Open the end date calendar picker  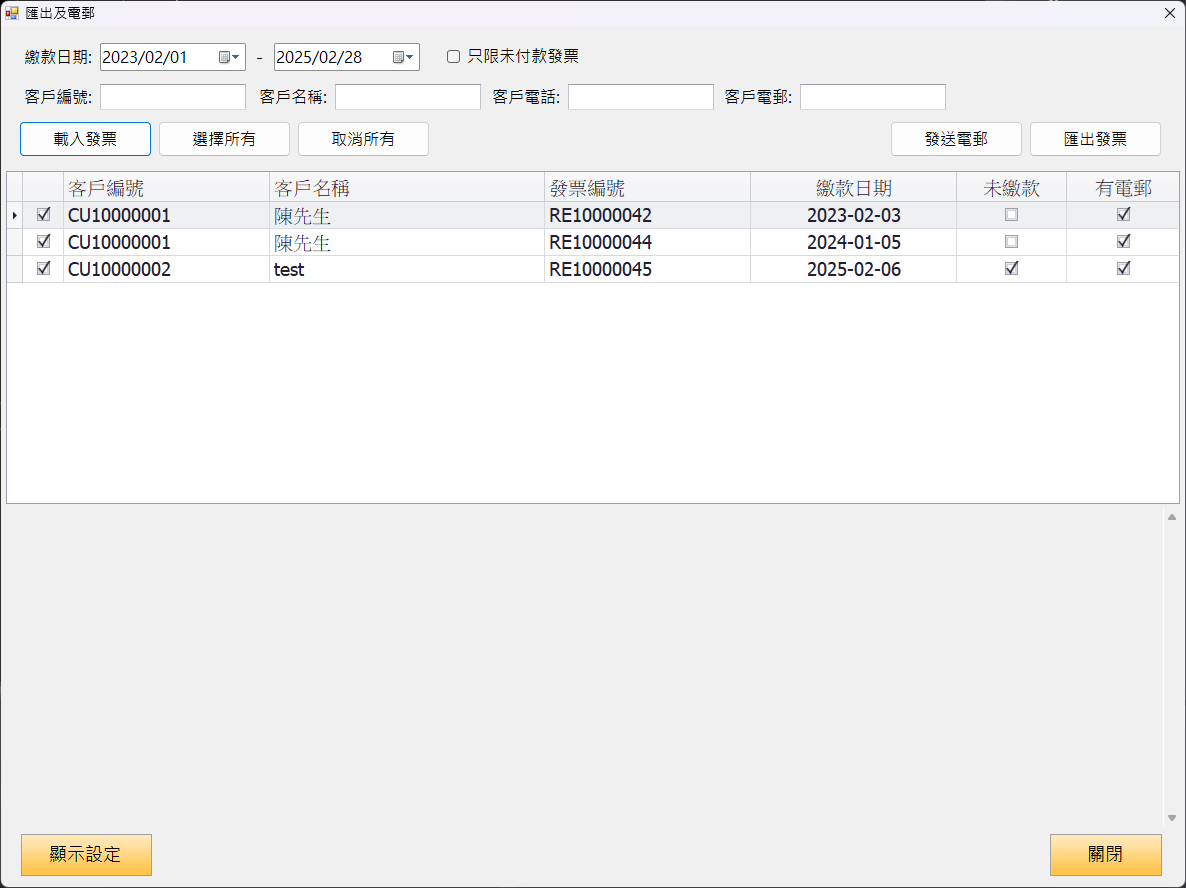click(x=403, y=58)
